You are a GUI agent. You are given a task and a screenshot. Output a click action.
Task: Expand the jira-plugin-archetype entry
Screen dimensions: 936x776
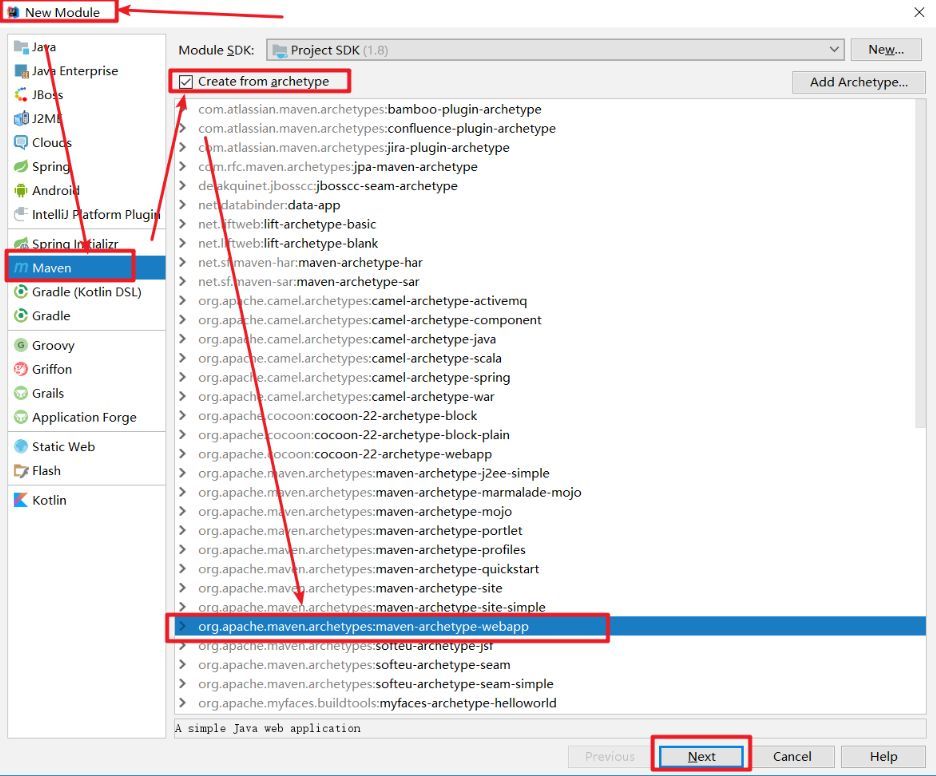[183, 147]
